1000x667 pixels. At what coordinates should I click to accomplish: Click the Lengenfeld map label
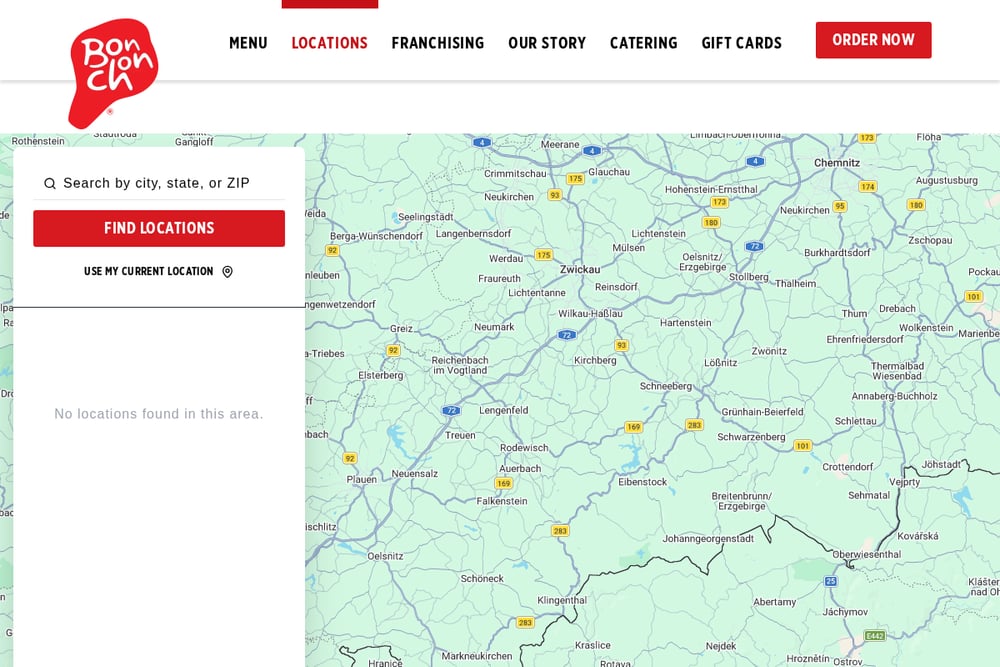click(503, 411)
